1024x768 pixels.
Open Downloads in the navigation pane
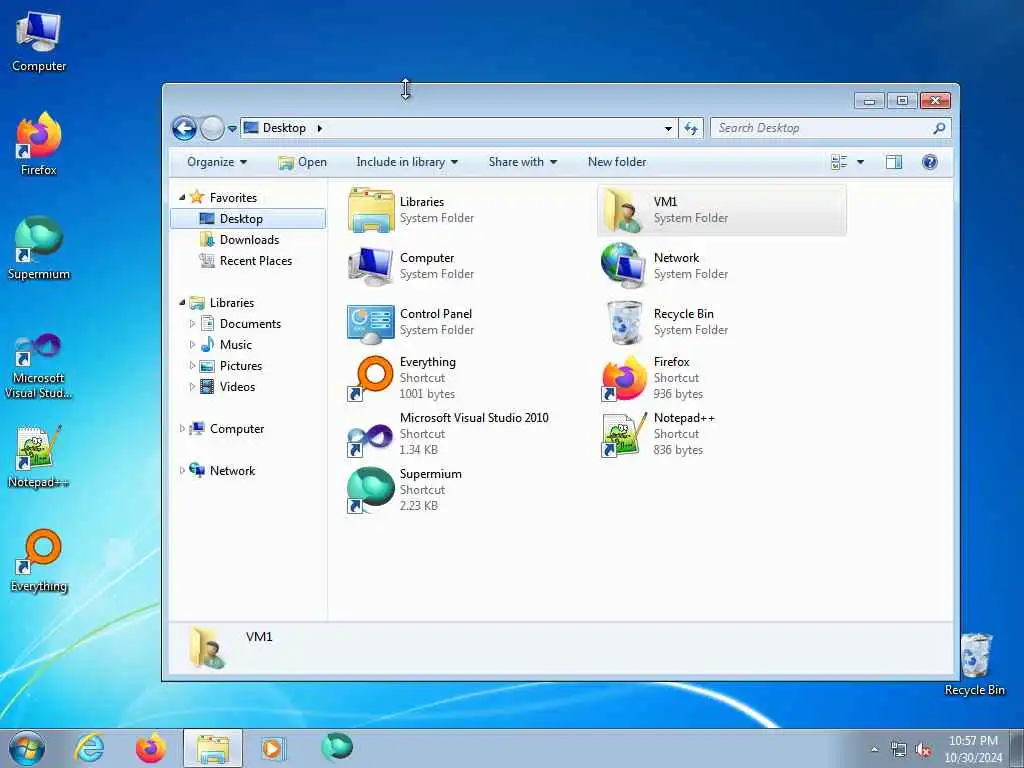[x=249, y=240]
